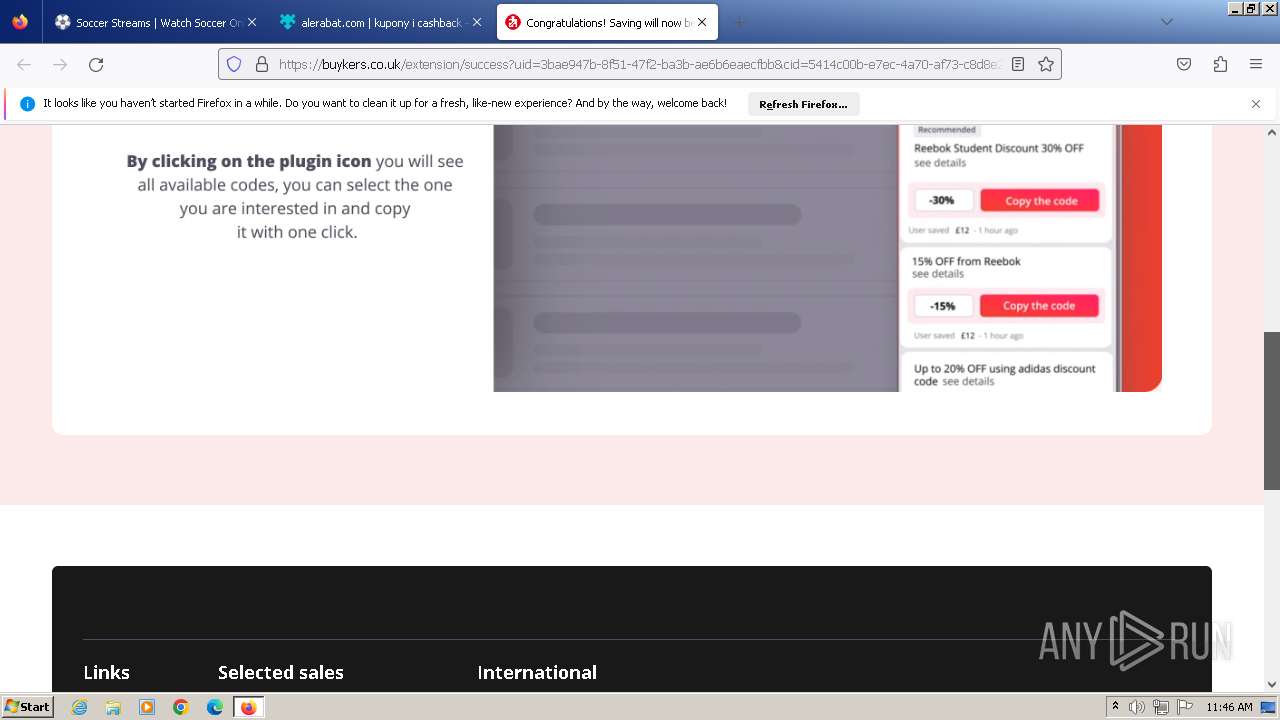The width and height of the screenshot is (1280, 720).
Task: Open Windows Media Player from taskbar
Action: click(x=147, y=707)
